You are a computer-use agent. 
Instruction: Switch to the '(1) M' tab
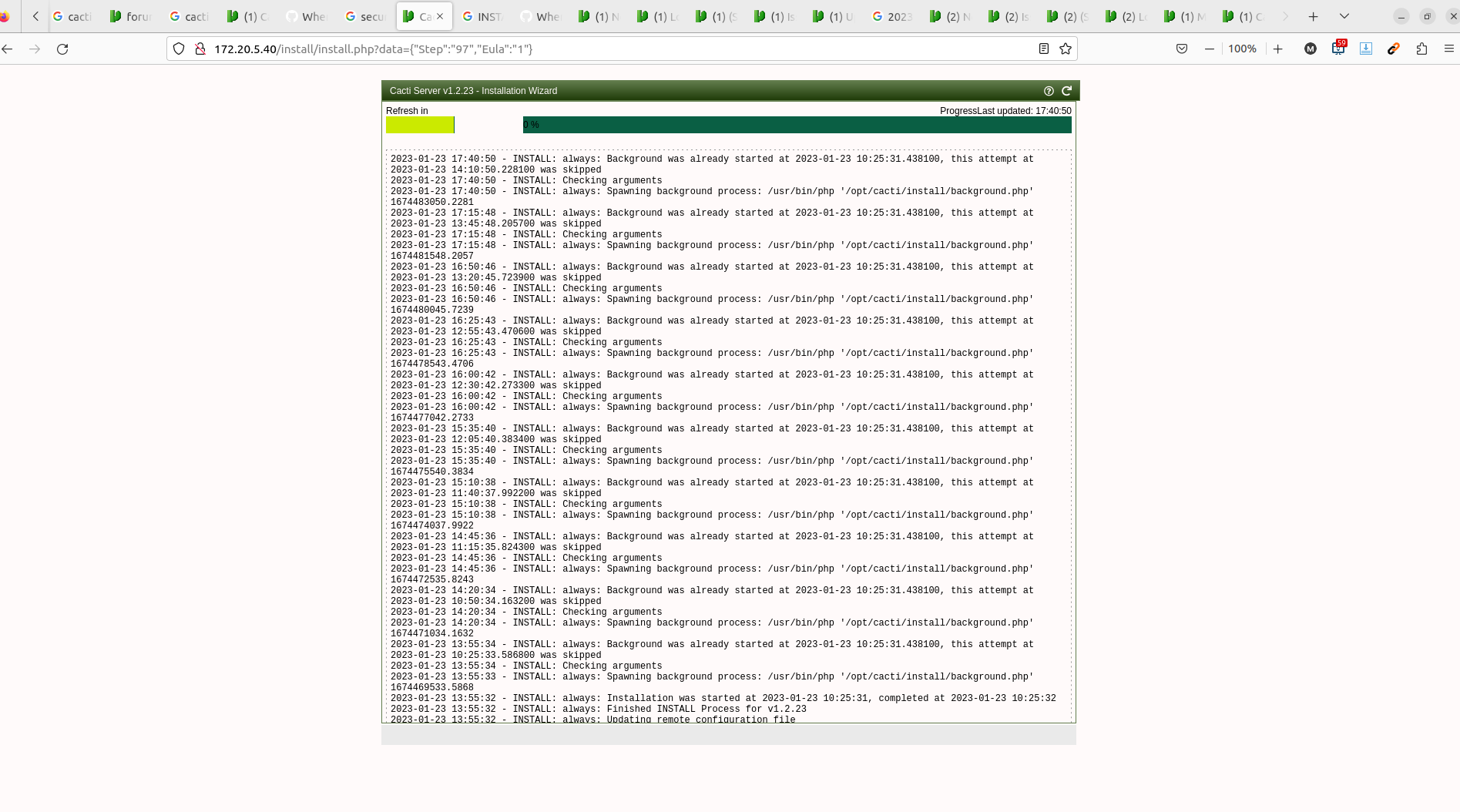[x=1186, y=16]
